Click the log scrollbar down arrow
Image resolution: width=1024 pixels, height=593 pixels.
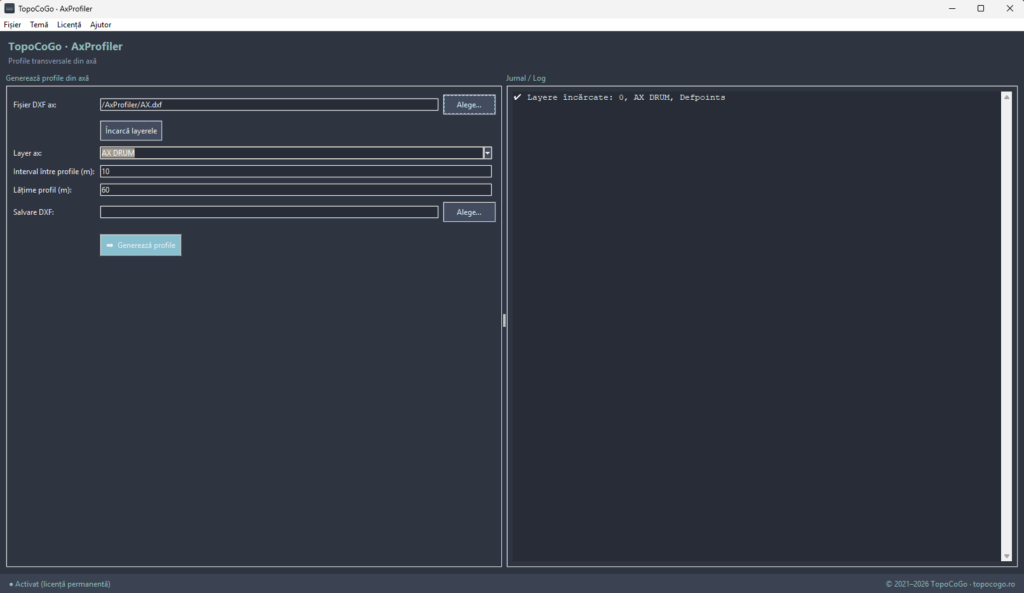1006,556
